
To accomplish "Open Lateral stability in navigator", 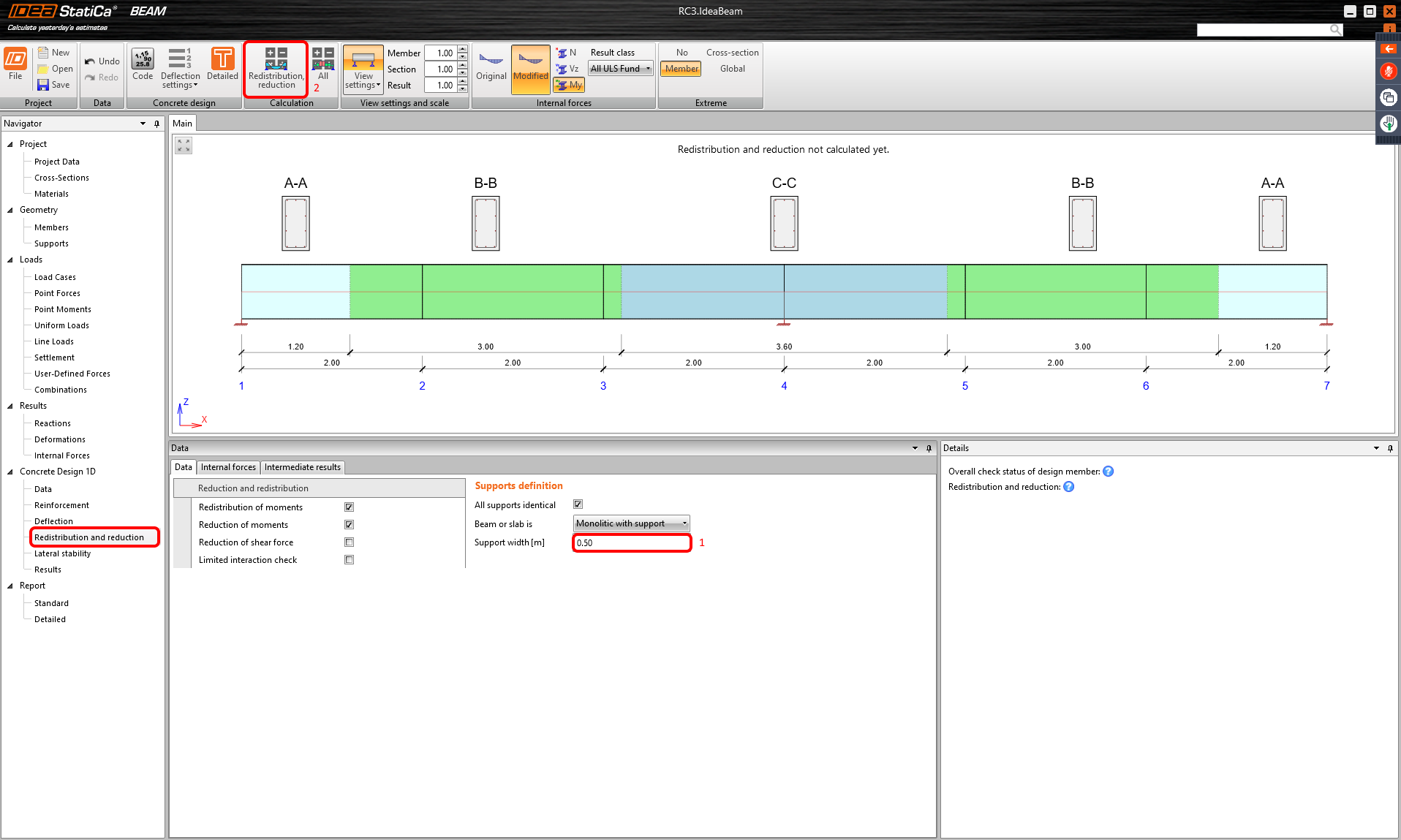I will pyautogui.click(x=62, y=553).
